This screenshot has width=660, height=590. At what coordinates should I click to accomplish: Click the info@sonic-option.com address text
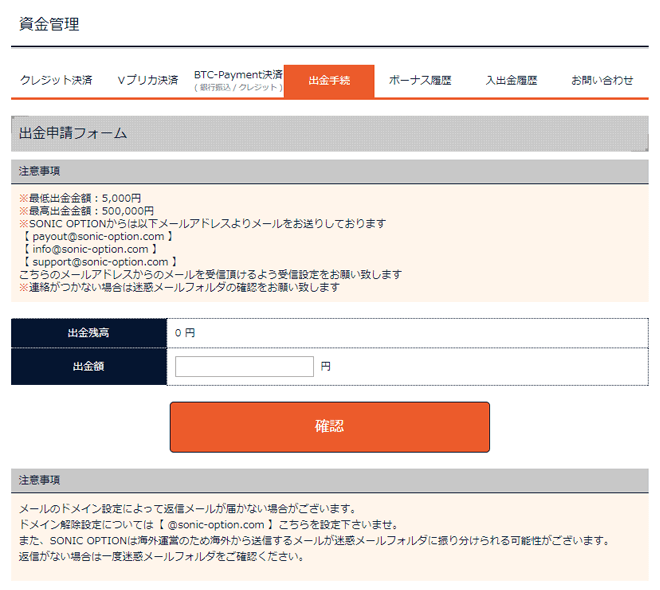90,249
